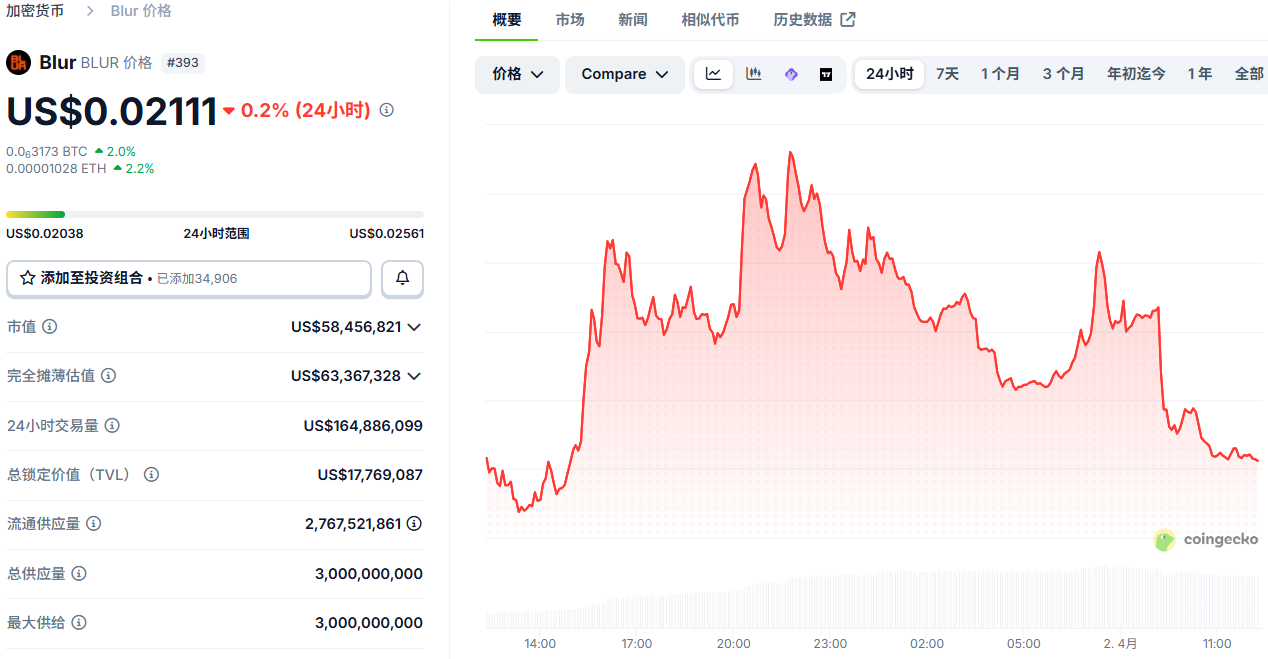Click the price alert bell icon

(x=403, y=278)
